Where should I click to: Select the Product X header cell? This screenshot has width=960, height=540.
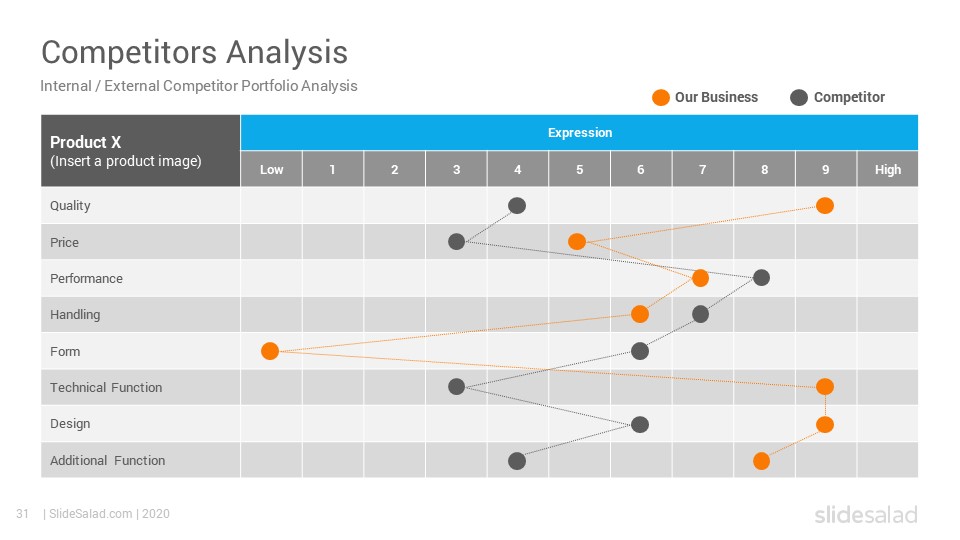coord(140,151)
